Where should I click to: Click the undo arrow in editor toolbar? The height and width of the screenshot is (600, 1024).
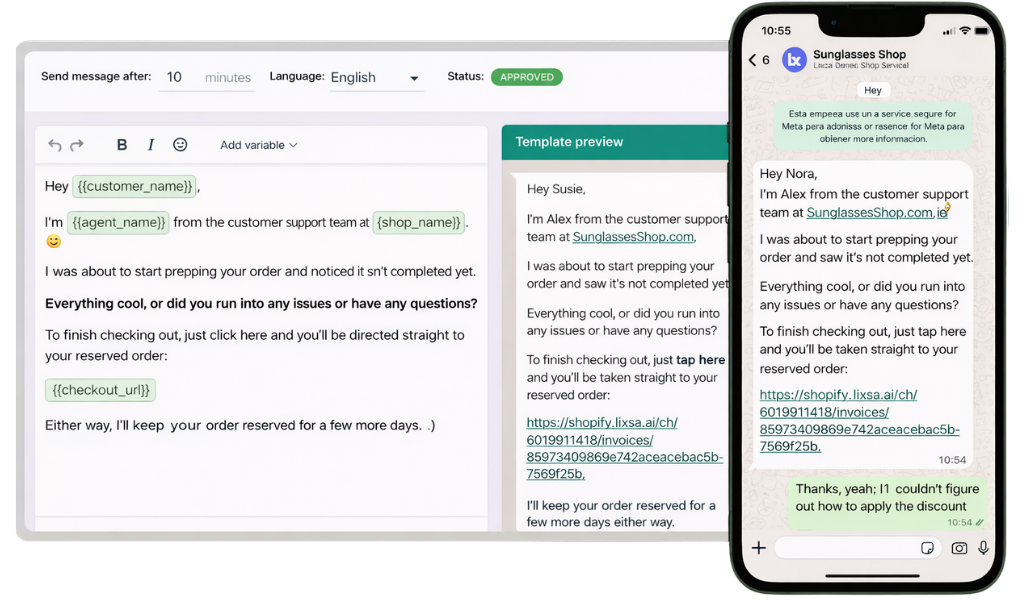click(x=55, y=145)
